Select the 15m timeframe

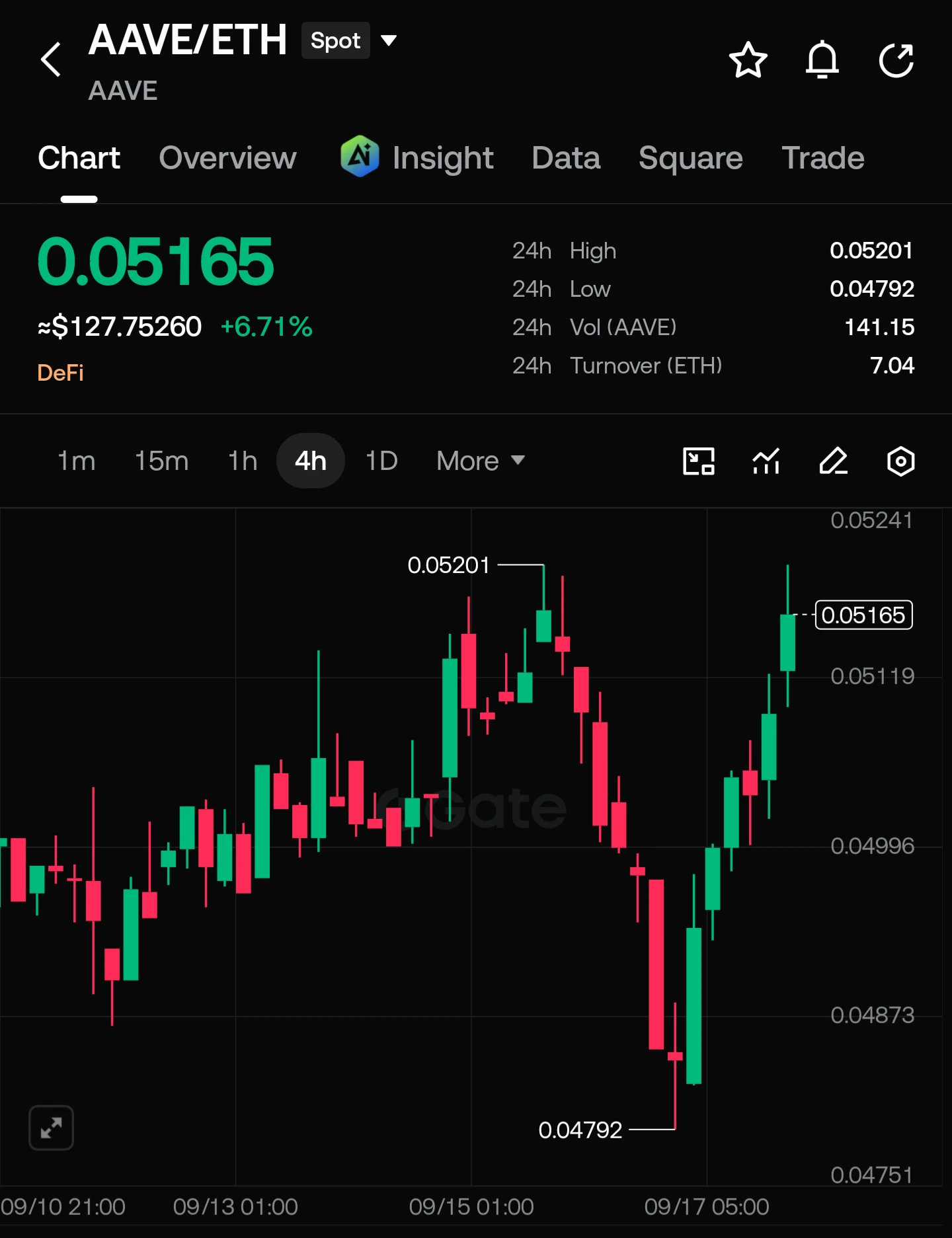(162, 461)
